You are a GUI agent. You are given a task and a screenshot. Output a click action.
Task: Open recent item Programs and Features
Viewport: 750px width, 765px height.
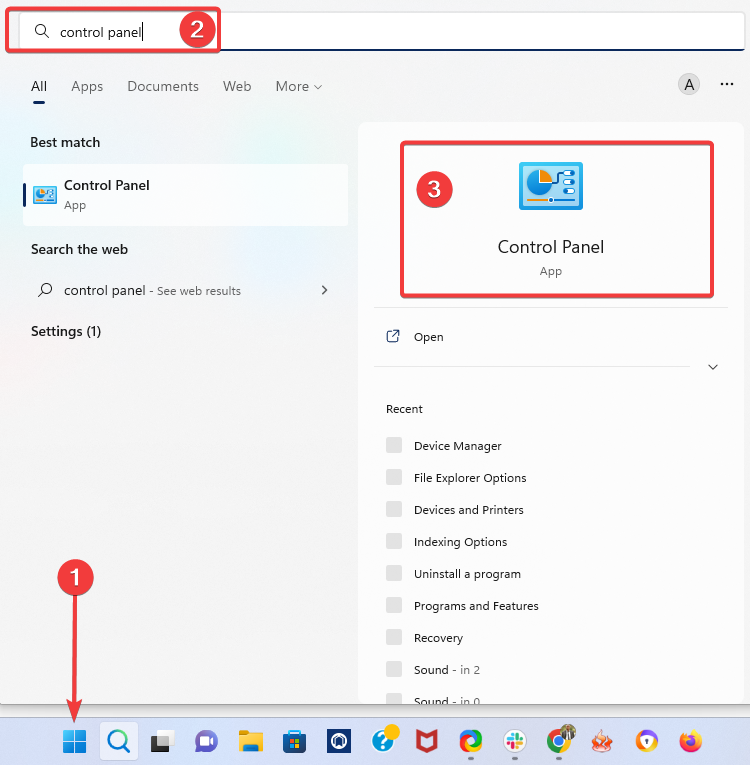tap(476, 605)
